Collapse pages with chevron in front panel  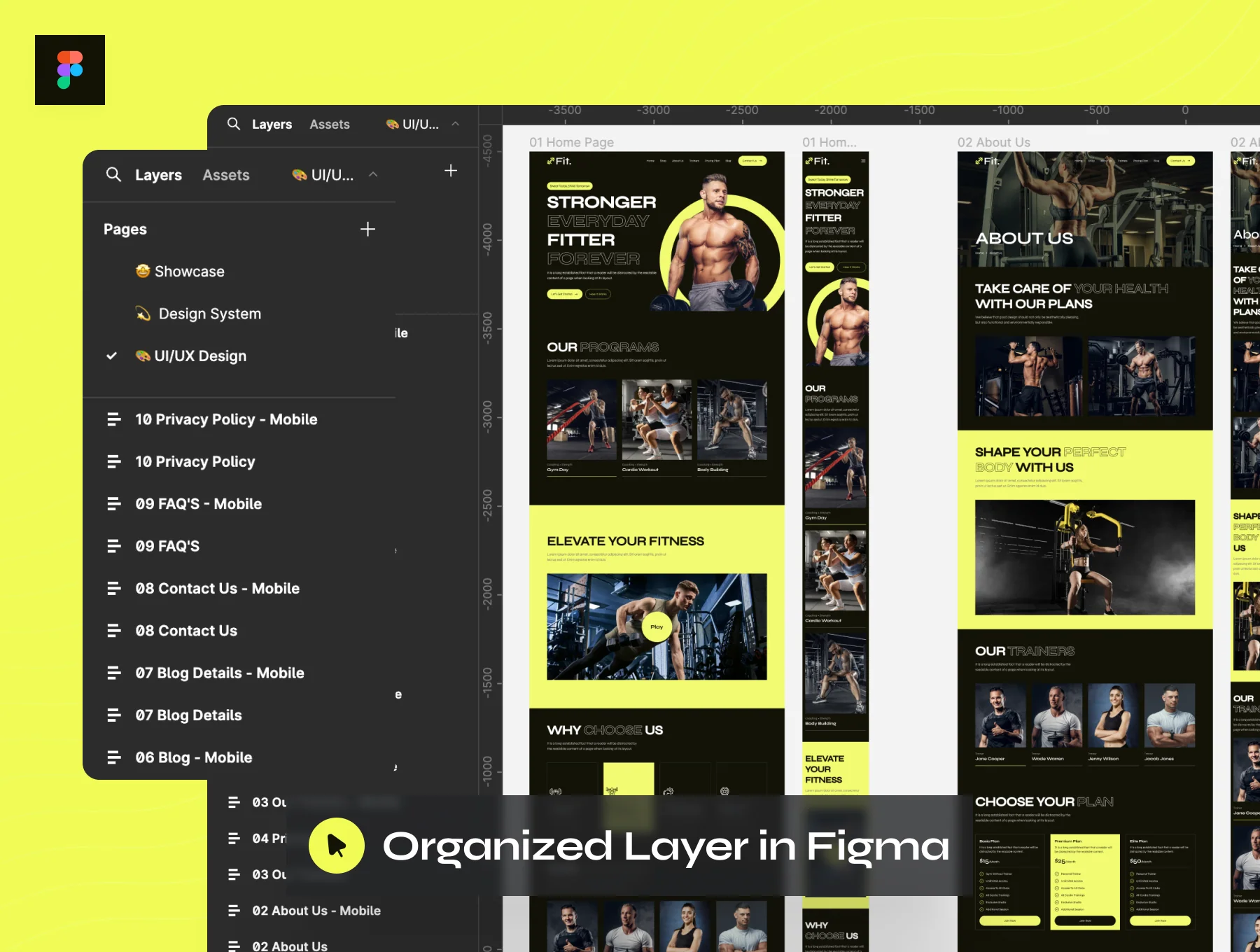(373, 174)
